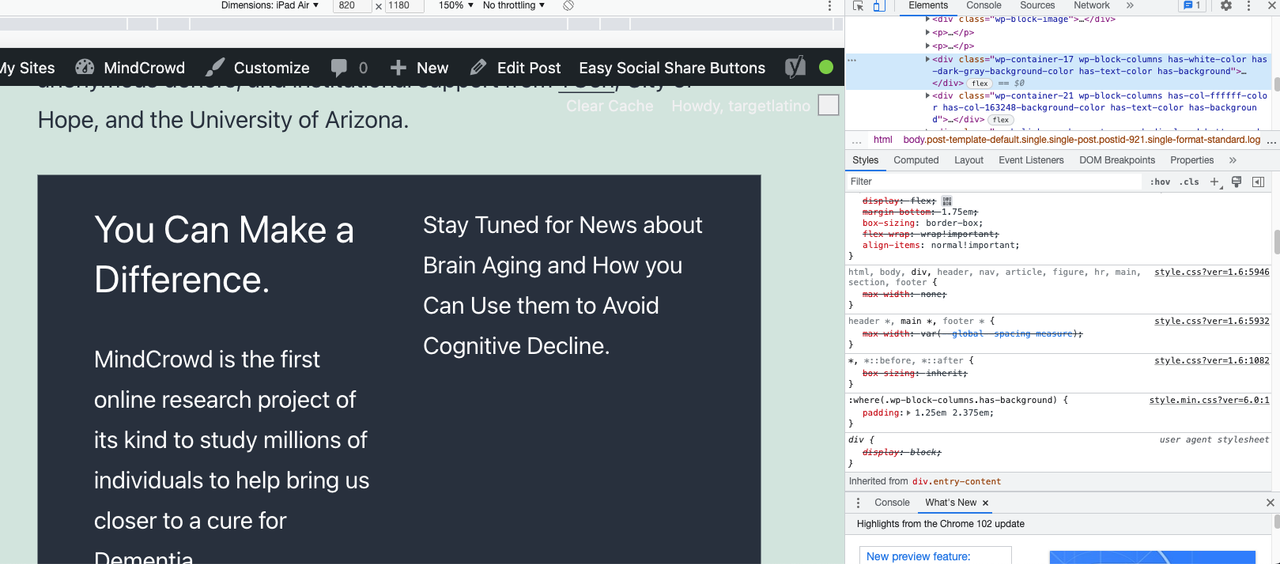Toggle flex badge on wp-container-21 element
Screen dimensions: 1280x564
tap(1001, 120)
